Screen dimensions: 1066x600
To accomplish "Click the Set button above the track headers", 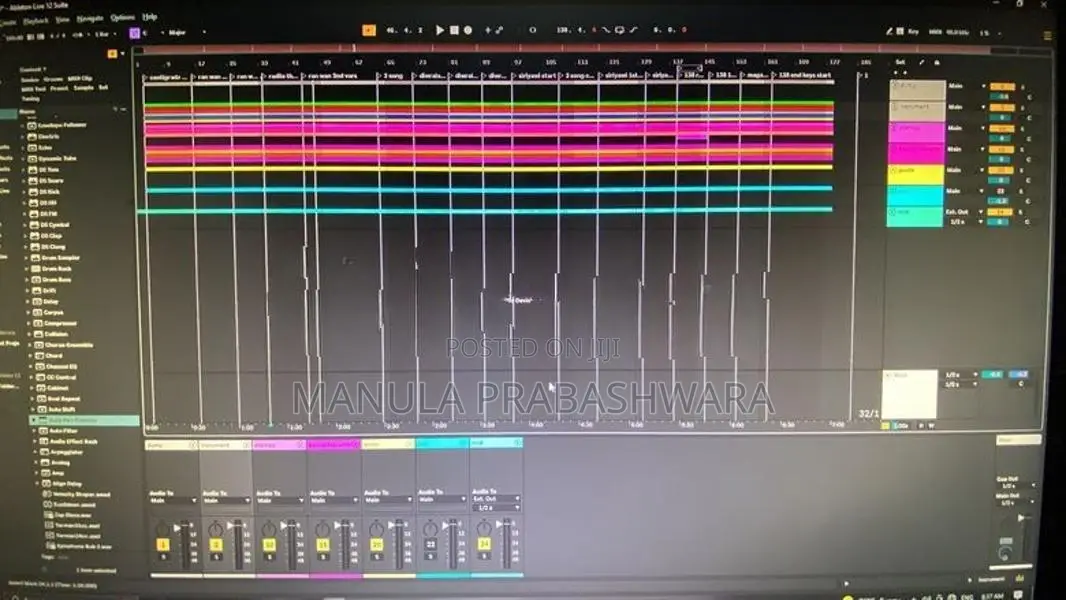I will coord(900,63).
